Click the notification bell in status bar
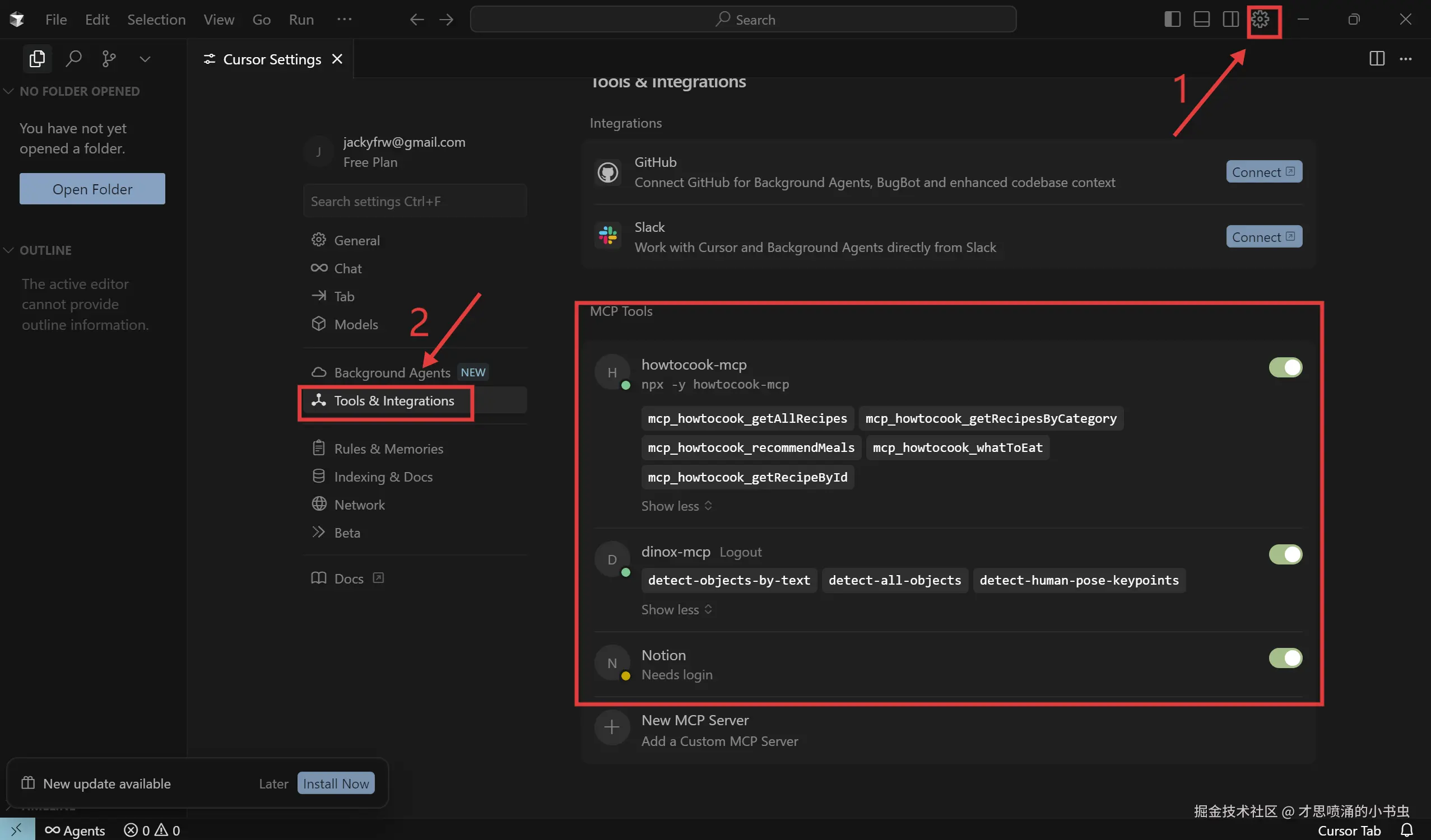The image size is (1431, 840). tap(1407, 830)
